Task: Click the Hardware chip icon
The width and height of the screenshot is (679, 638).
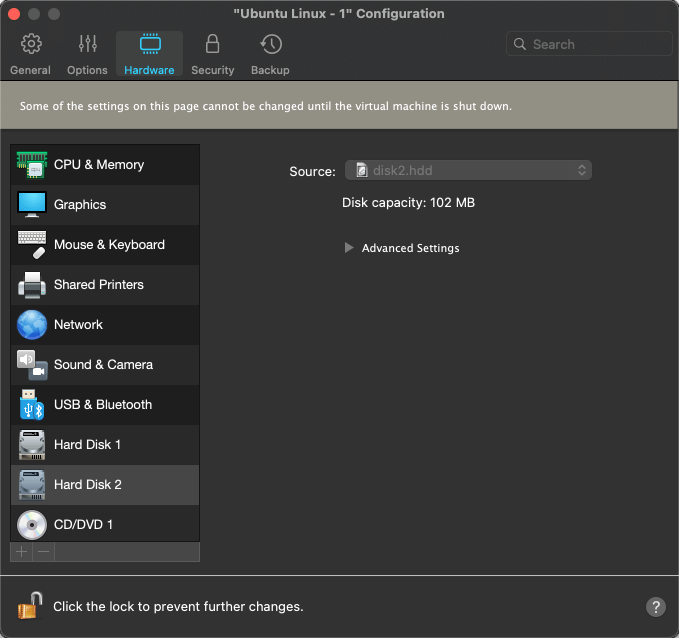Action: click(150, 44)
